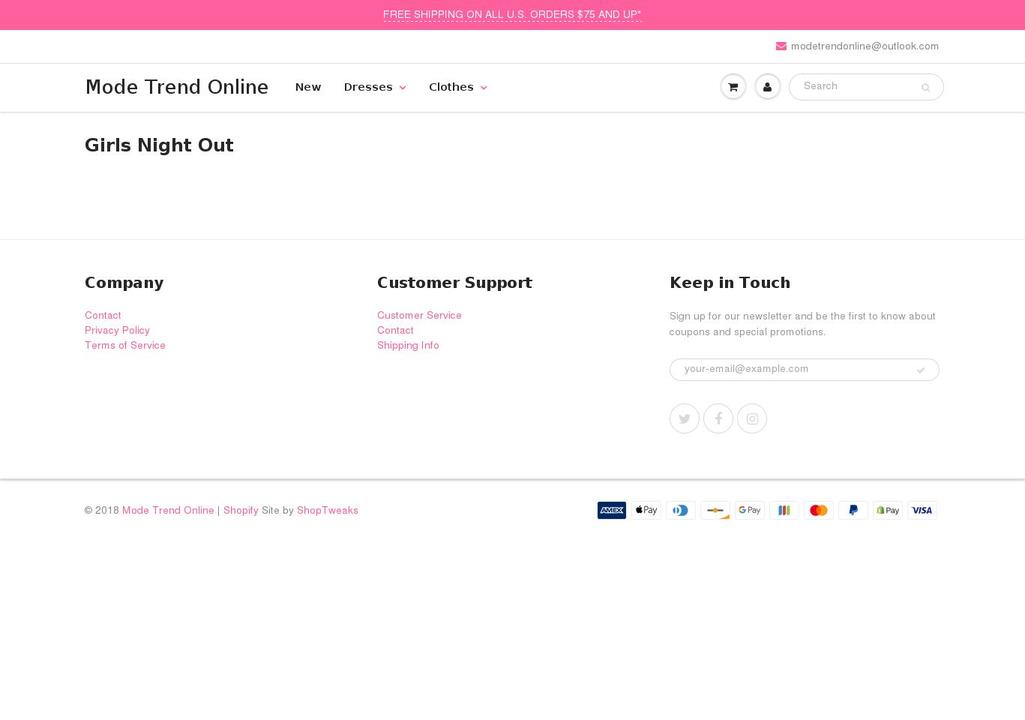The image size is (1025, 720).
Task: Click the newsletter email input field
Action: click(790, 369)
